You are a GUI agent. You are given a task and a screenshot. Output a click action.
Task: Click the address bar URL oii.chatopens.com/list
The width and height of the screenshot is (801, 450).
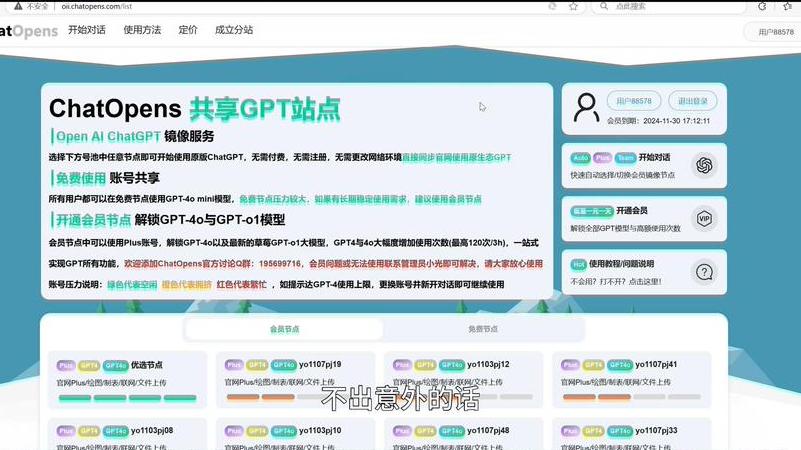[97, 7]
